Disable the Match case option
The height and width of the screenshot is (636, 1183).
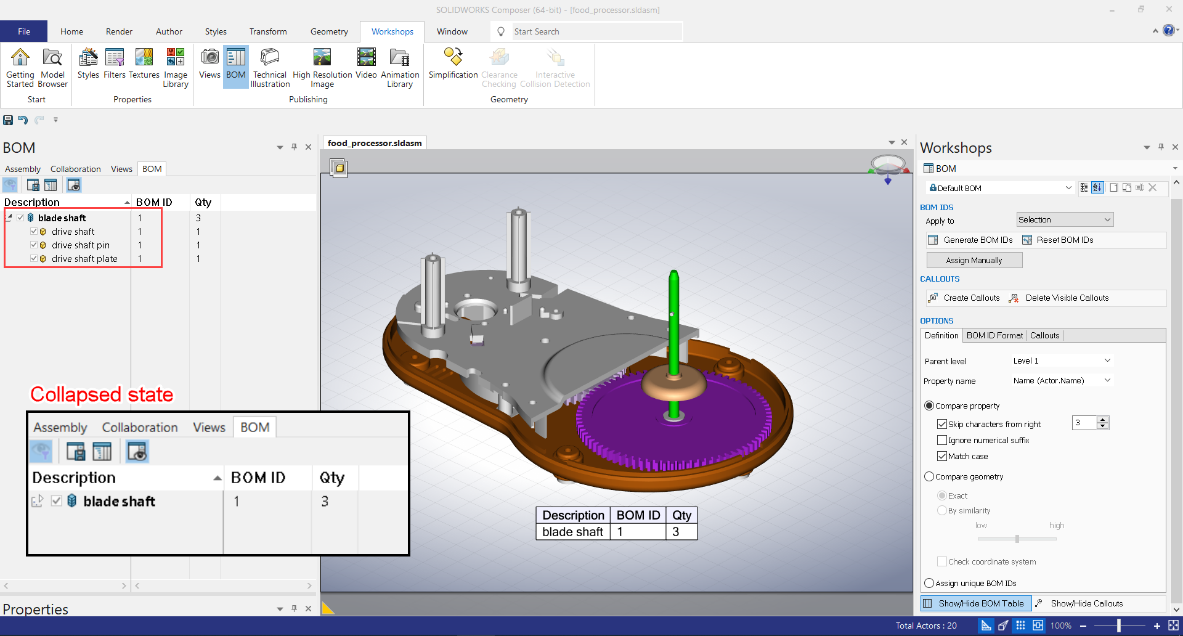coord(941,456)
